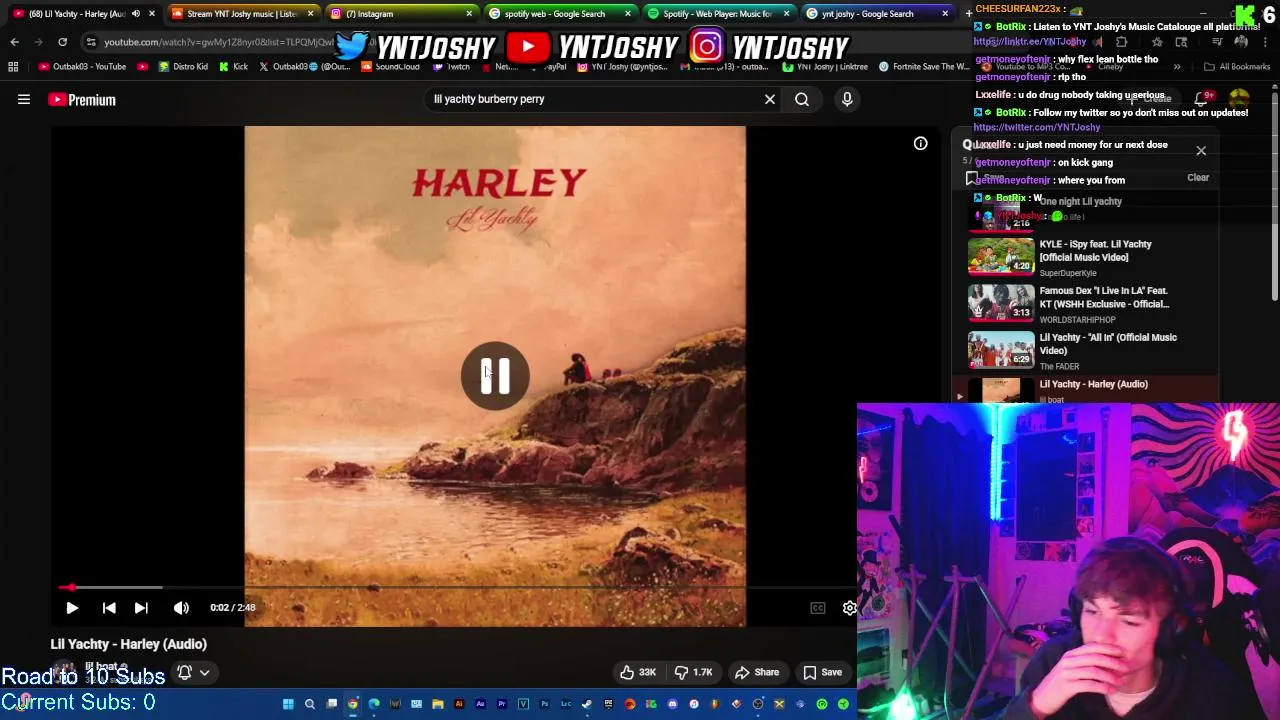This screenshot has width=1280, height=720.
Task: Open Epic Games Launcher from the taskbar
Action: pyautogui.click(x=608, y=704)
